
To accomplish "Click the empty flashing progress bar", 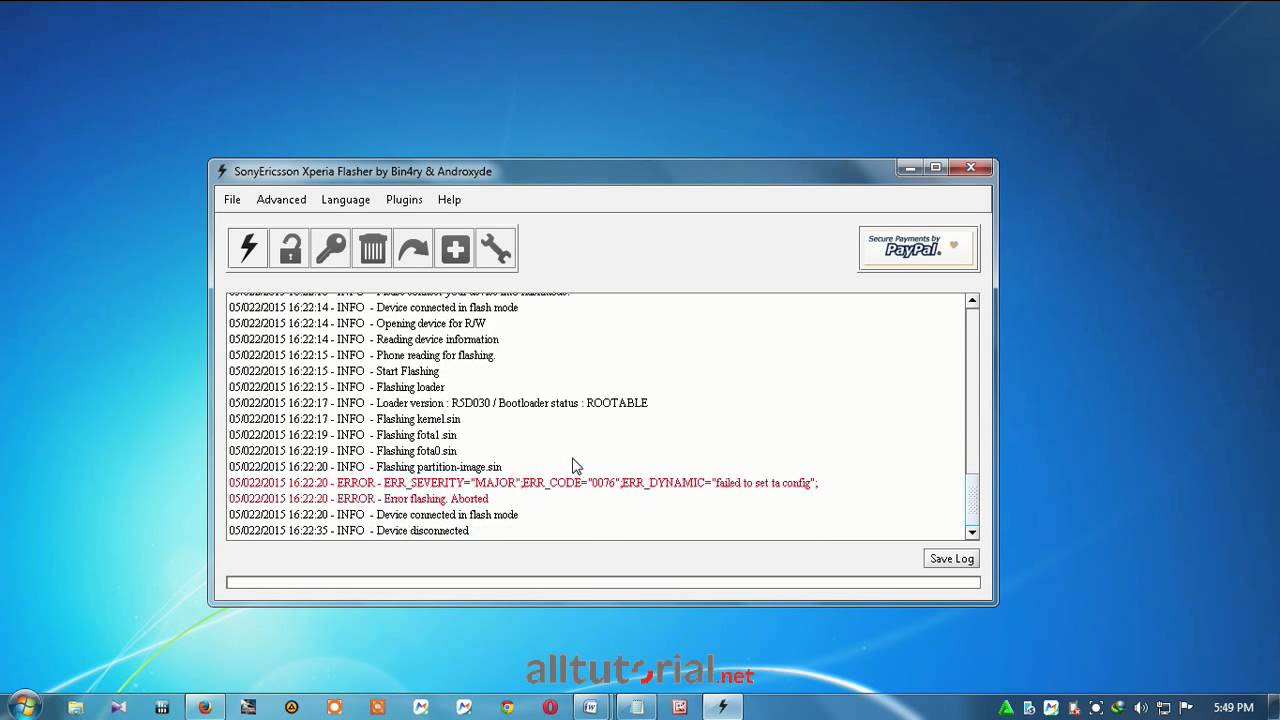I will tap(603, 582).
